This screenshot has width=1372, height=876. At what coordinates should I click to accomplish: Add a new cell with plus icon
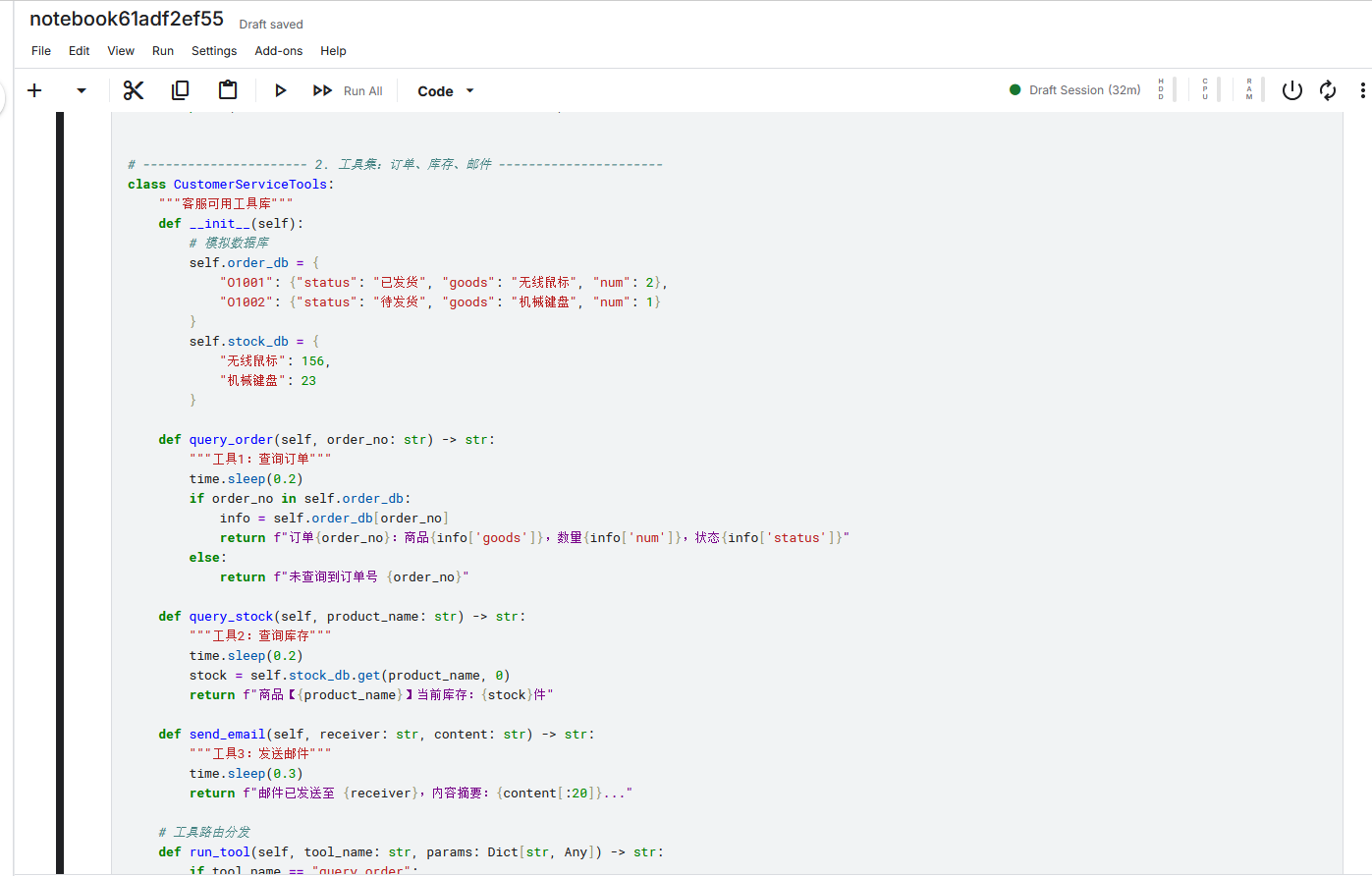(x=34, y=90)
